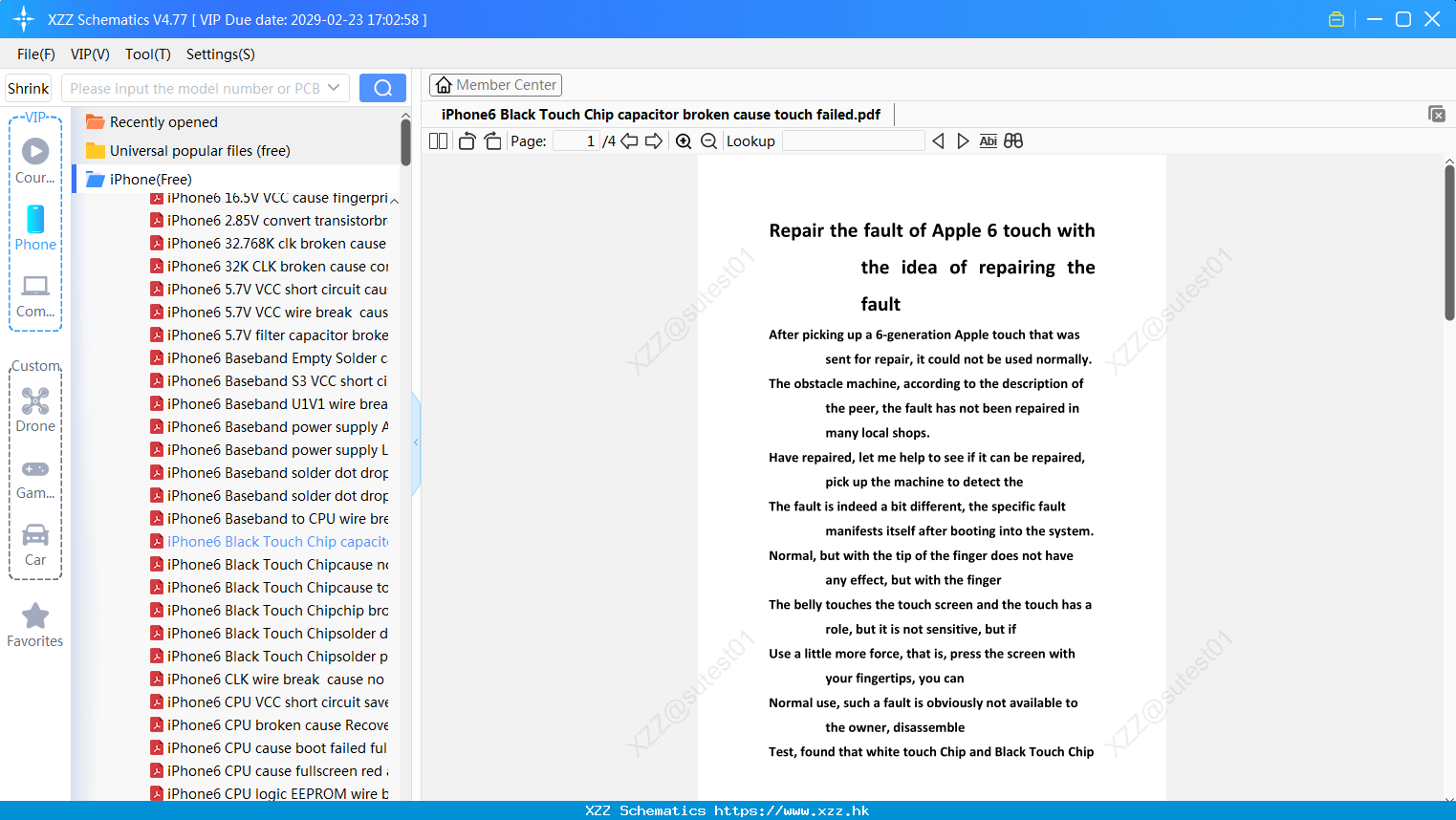1456x820 pixels.
Task: Click the file tree vertical scrollbar
Action: coord(405,143)
